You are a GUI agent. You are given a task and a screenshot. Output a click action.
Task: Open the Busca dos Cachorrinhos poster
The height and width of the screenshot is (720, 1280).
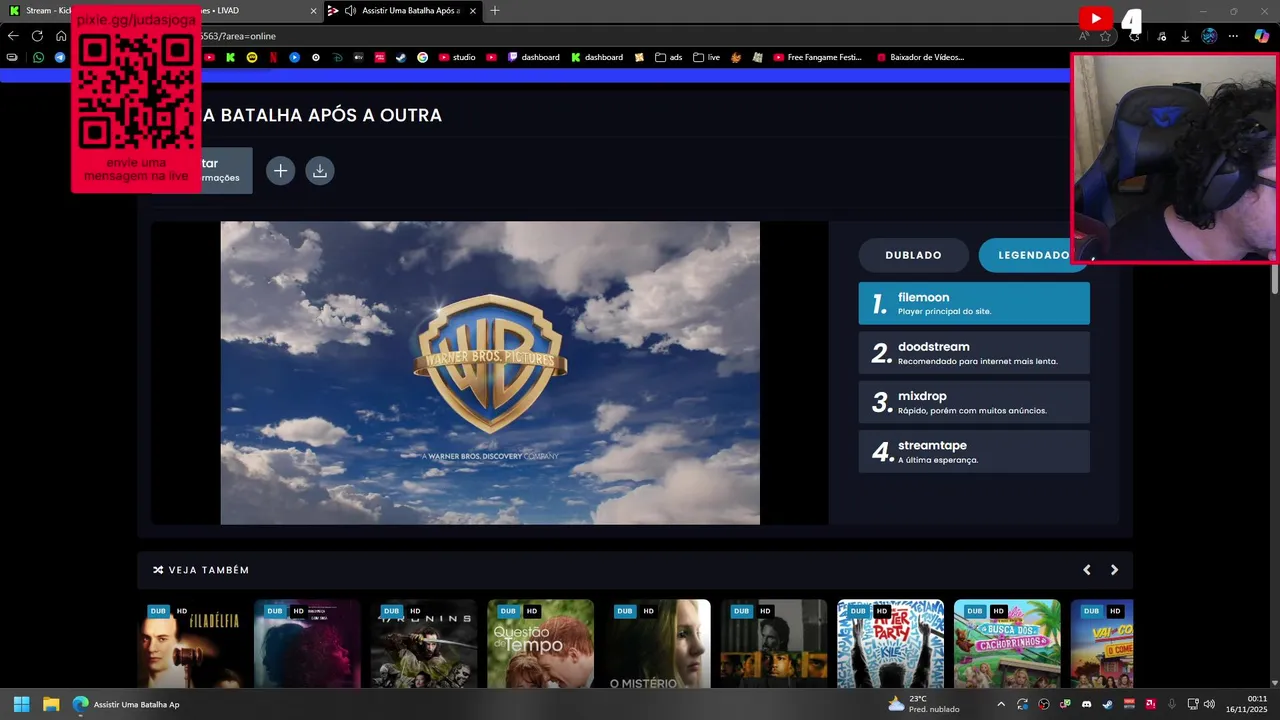click(1007, 644)
